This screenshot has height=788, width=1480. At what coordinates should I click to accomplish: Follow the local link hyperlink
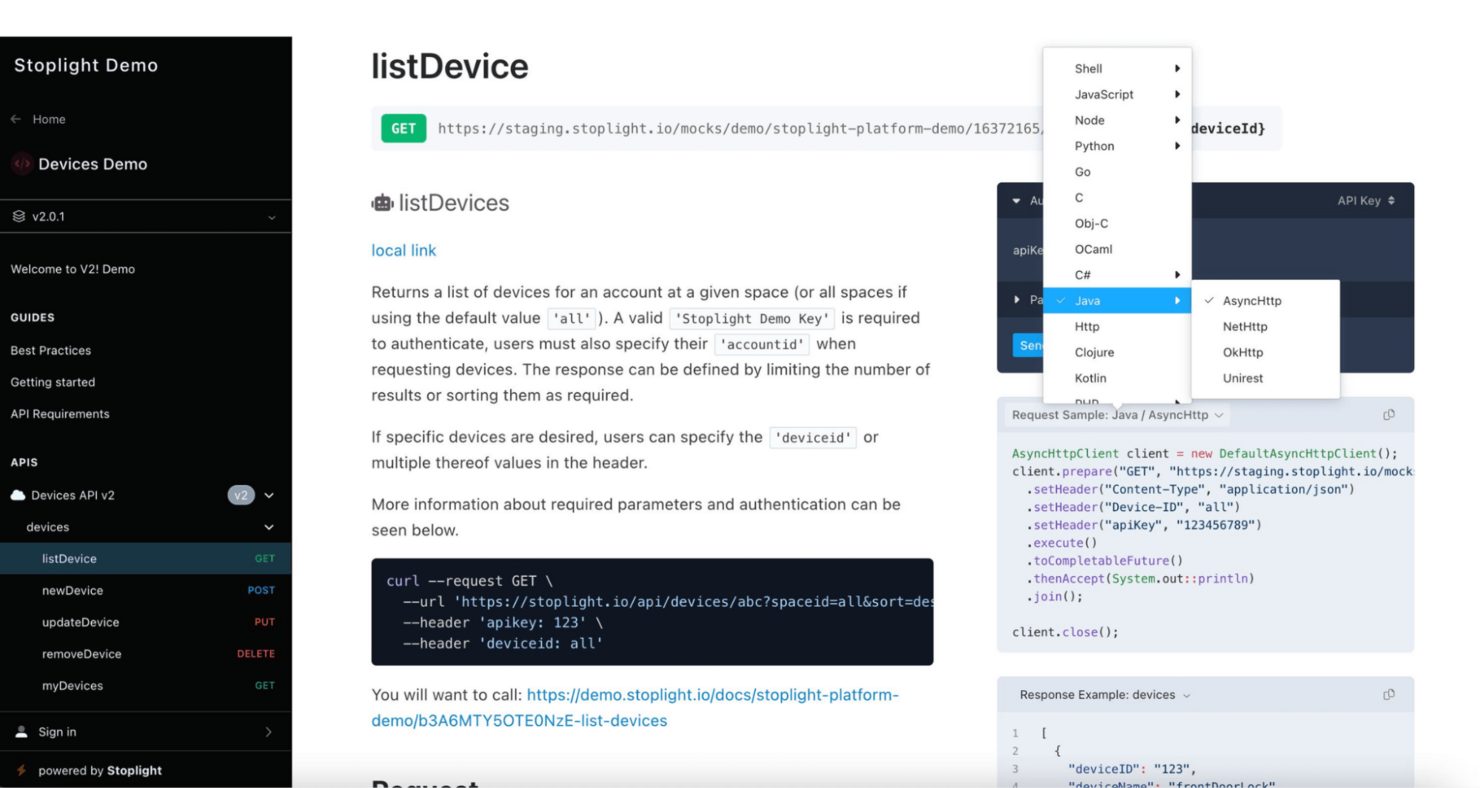404,251
